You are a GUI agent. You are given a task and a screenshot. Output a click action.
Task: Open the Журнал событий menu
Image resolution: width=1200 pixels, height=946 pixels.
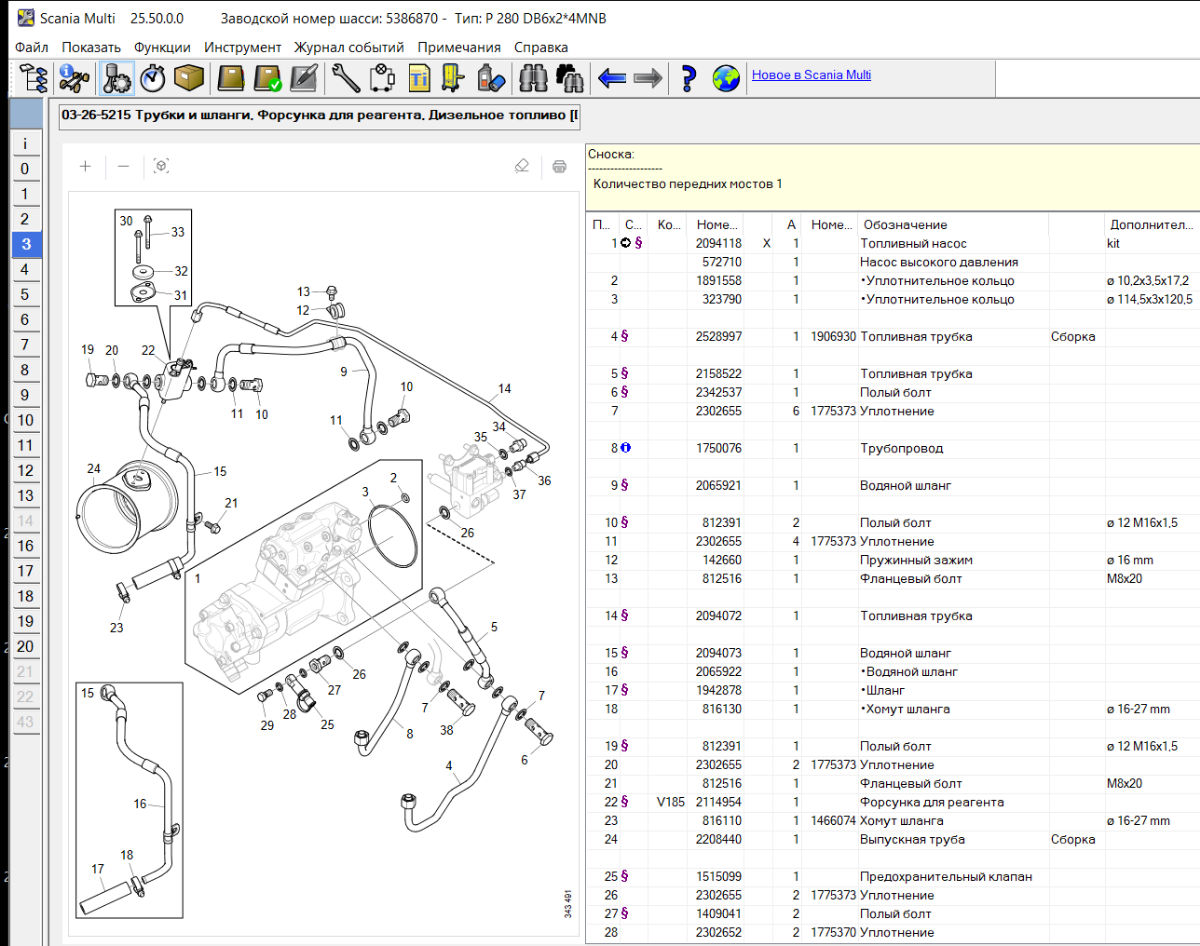349,47
